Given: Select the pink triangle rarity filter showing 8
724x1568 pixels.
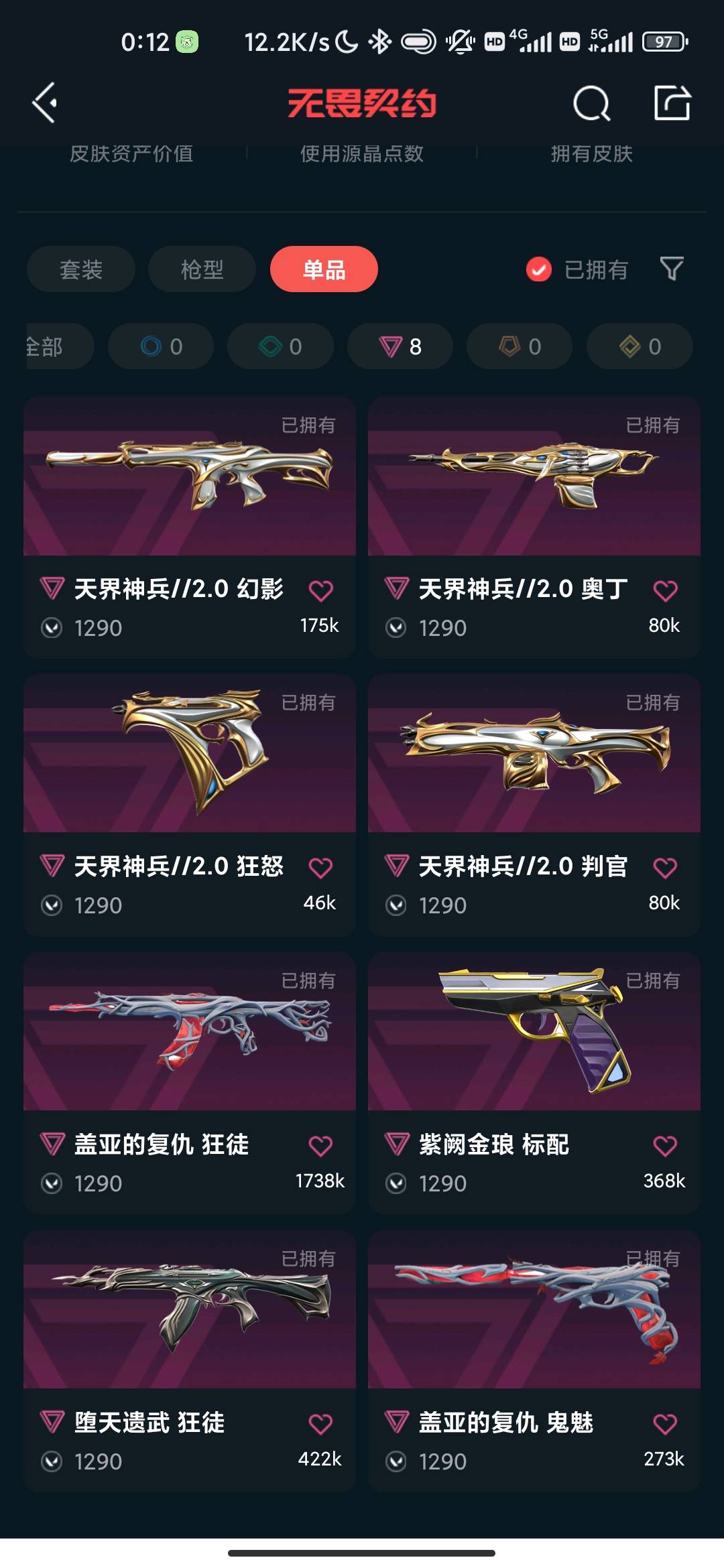Looking at the screenshot, I should click(400, 346).
